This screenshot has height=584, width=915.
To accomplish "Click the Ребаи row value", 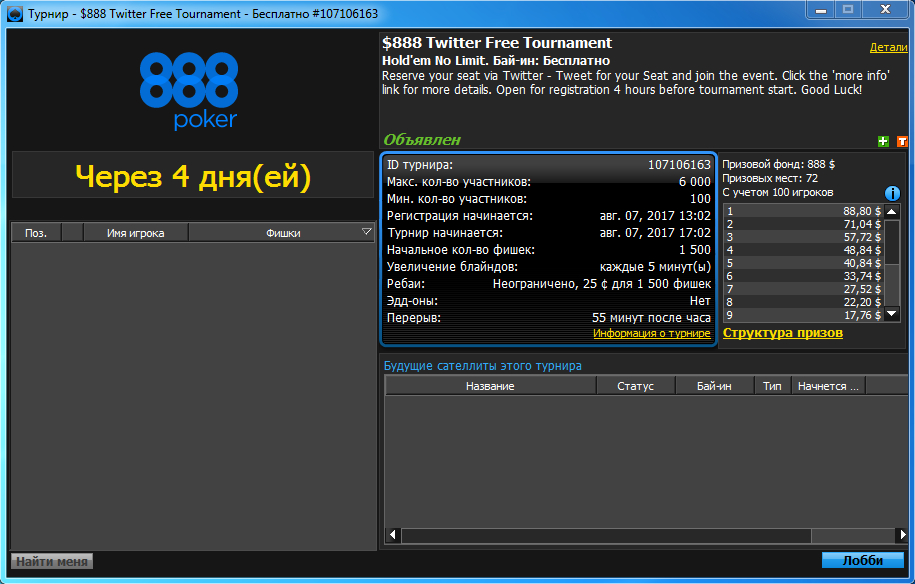I will point(602,284).
